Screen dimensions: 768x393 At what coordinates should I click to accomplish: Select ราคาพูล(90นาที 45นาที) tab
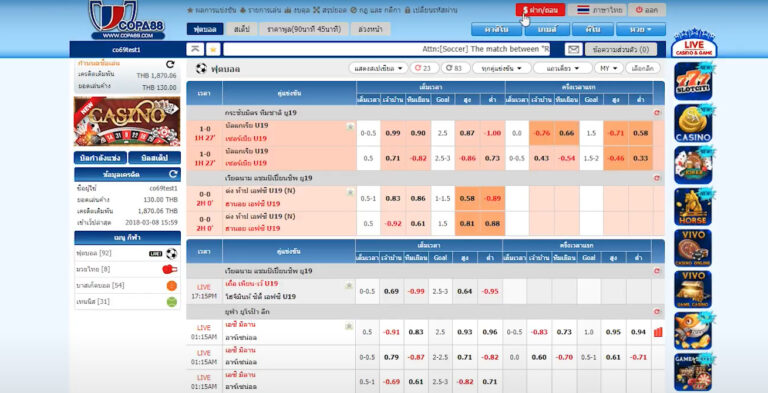coord(304,29)
